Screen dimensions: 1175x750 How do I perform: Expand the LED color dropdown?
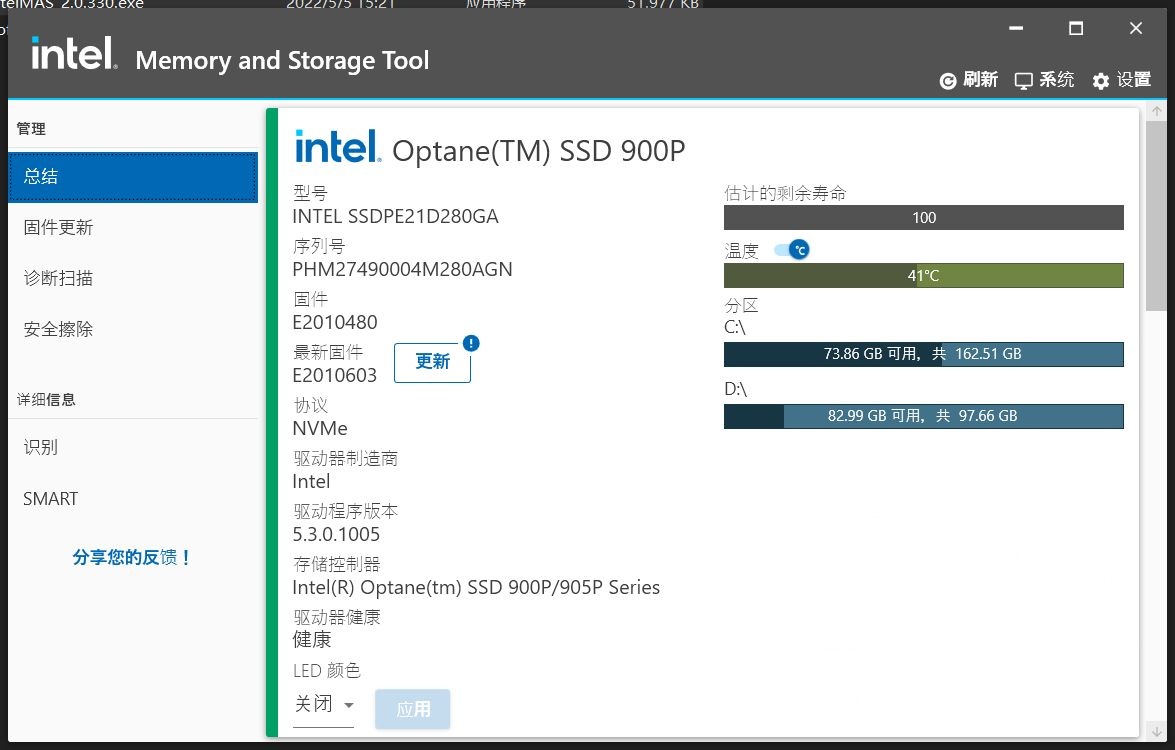323,705
